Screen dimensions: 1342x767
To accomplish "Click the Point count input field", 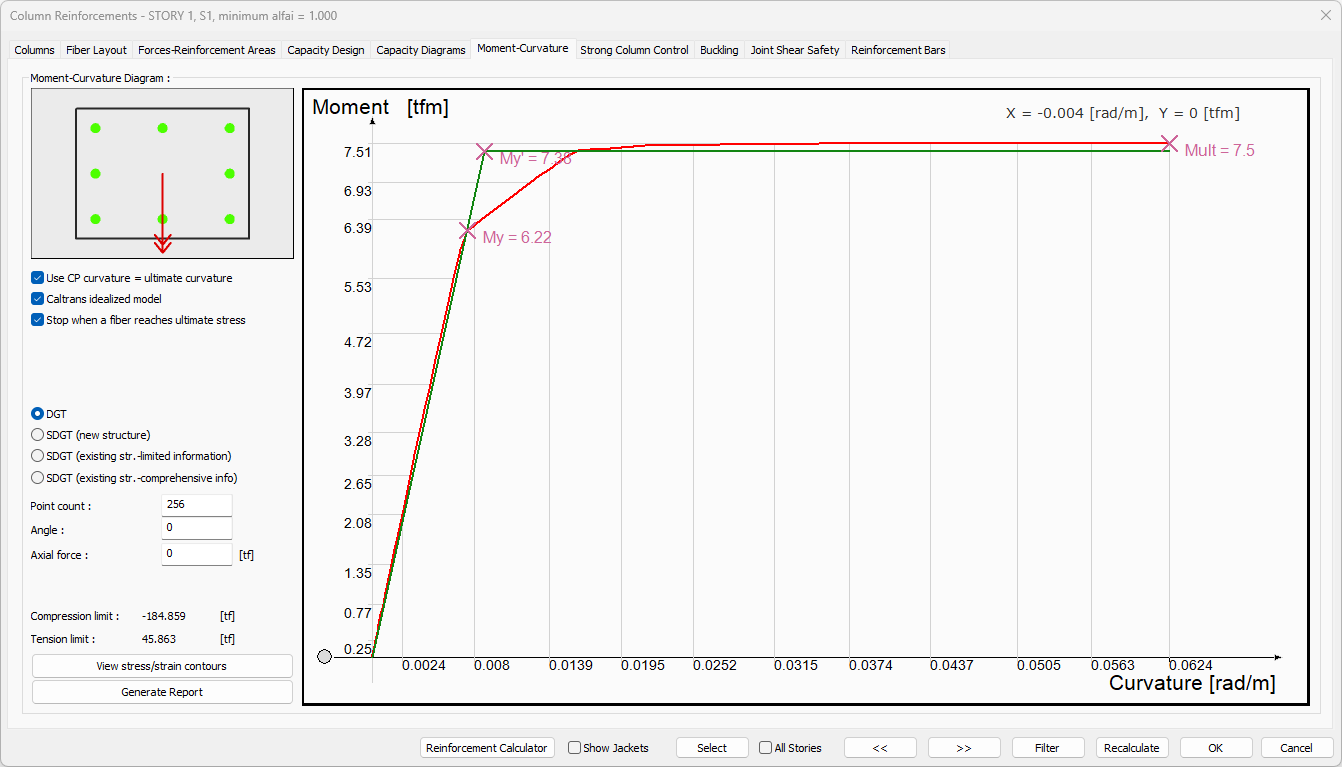I will 196,505.
